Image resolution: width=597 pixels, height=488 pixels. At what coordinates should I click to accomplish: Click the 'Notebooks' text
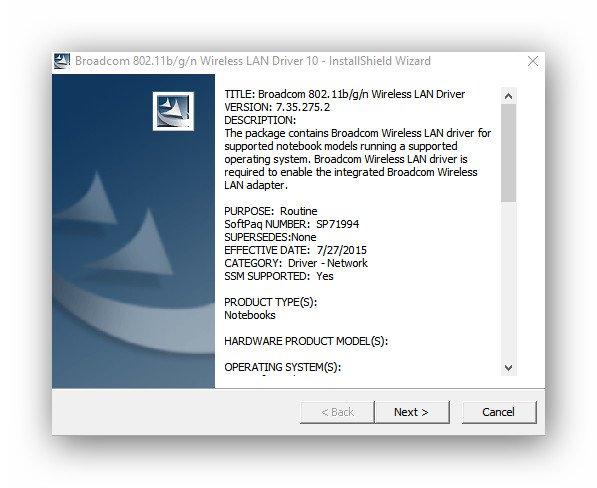click(250, 315)
